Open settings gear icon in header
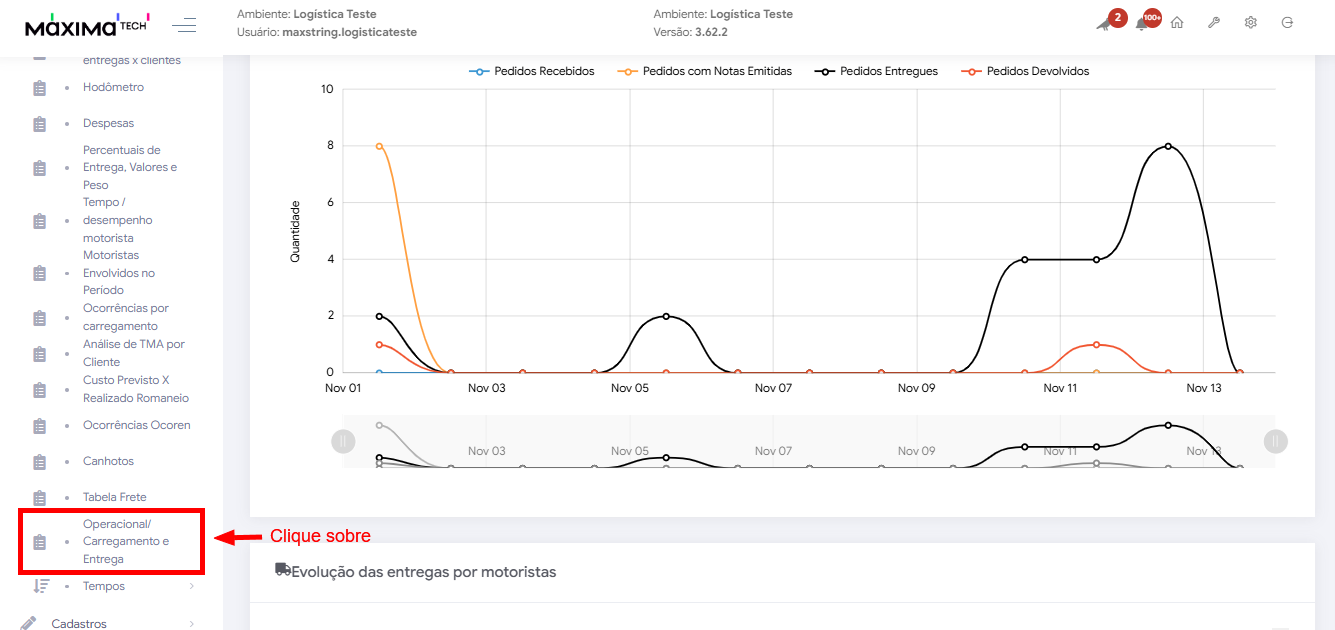The width and height of the screenshot is (1335, 630). 1251,23
